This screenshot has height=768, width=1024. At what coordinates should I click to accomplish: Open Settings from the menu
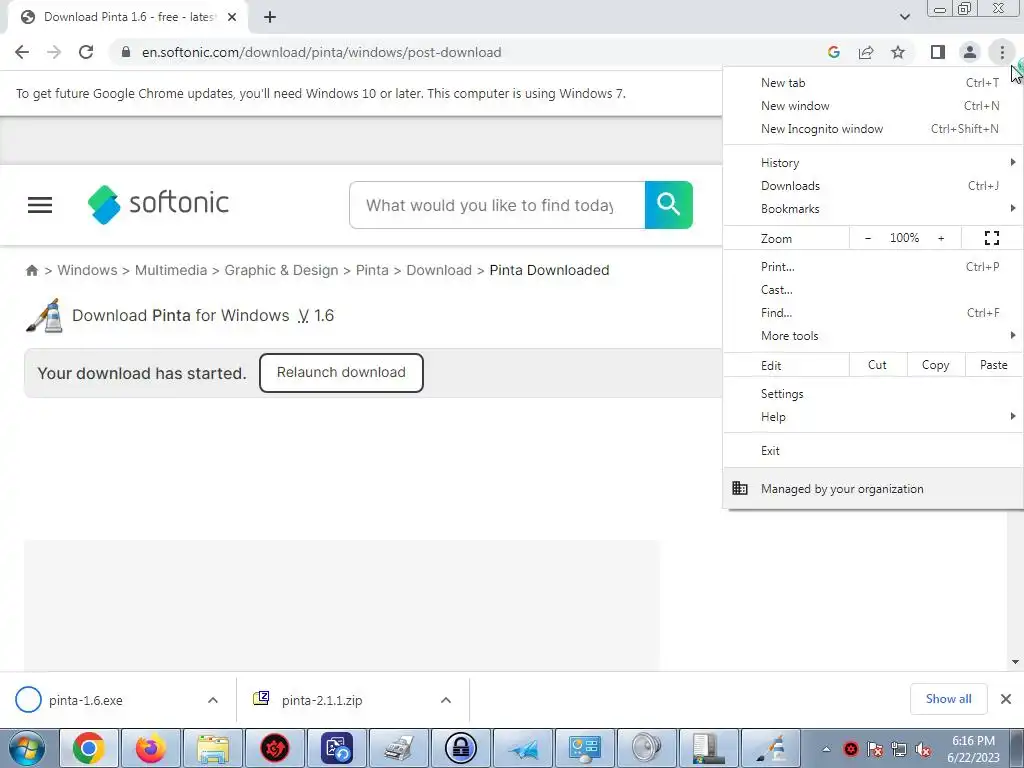tap(873, 394)
